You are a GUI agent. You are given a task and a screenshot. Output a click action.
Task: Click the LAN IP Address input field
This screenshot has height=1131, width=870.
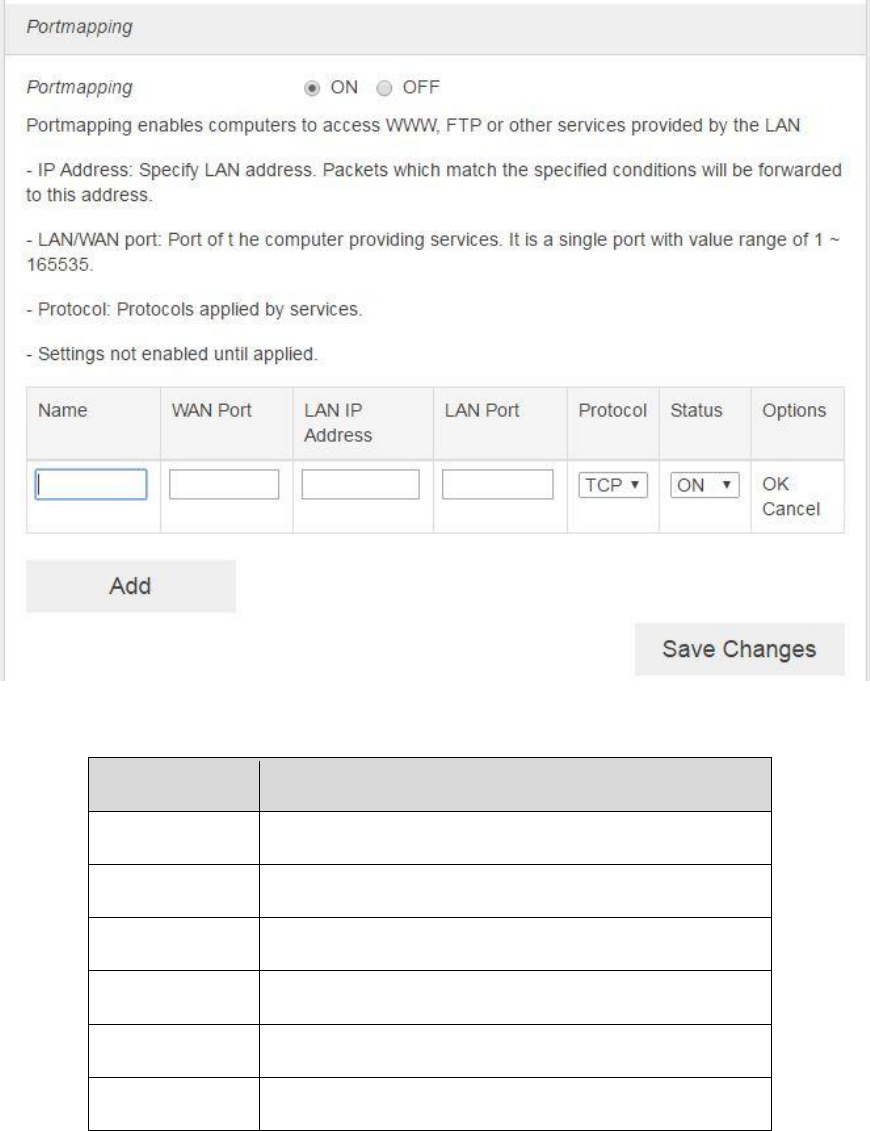(x=360, y=485)
